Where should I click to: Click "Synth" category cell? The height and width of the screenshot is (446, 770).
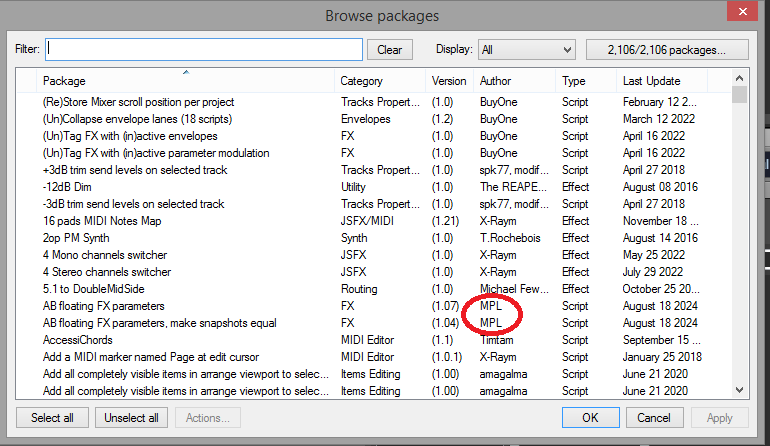(x=354, y=238)
